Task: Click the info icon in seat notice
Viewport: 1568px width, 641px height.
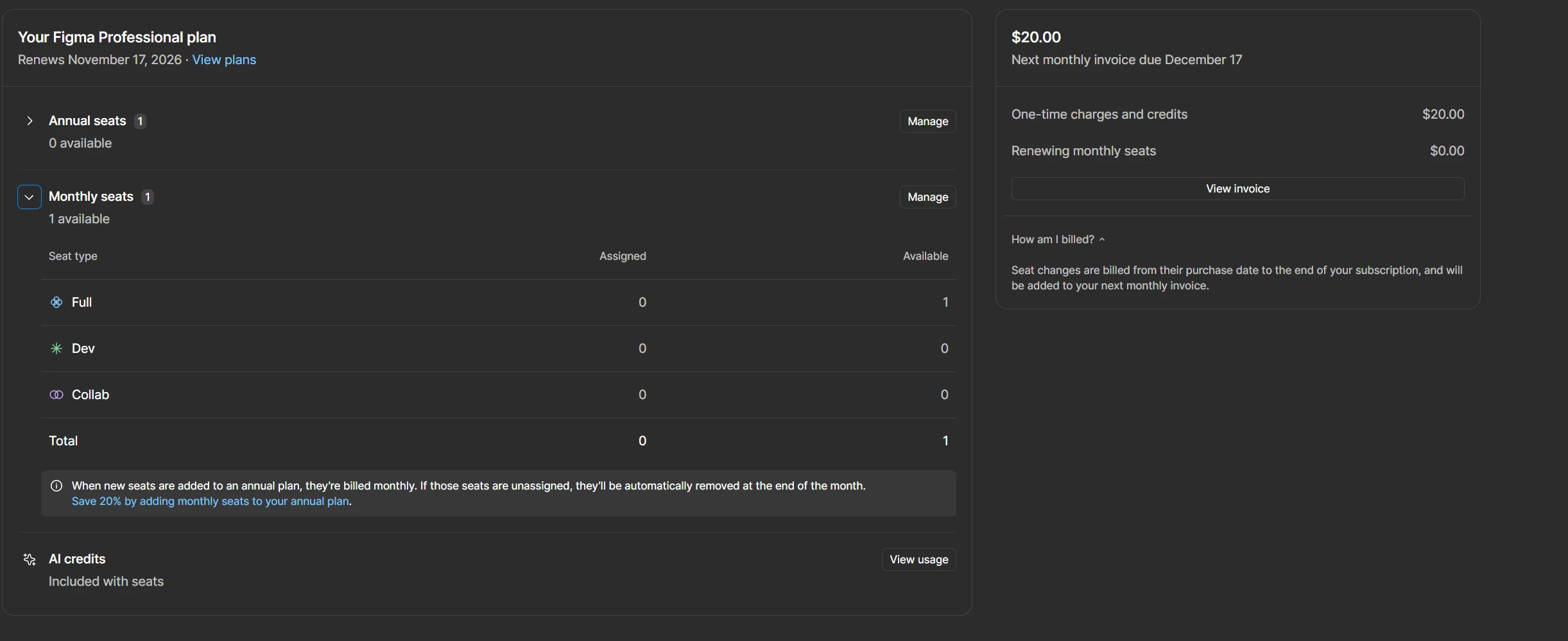Action: pyautogui.click(x=56, y=486)
